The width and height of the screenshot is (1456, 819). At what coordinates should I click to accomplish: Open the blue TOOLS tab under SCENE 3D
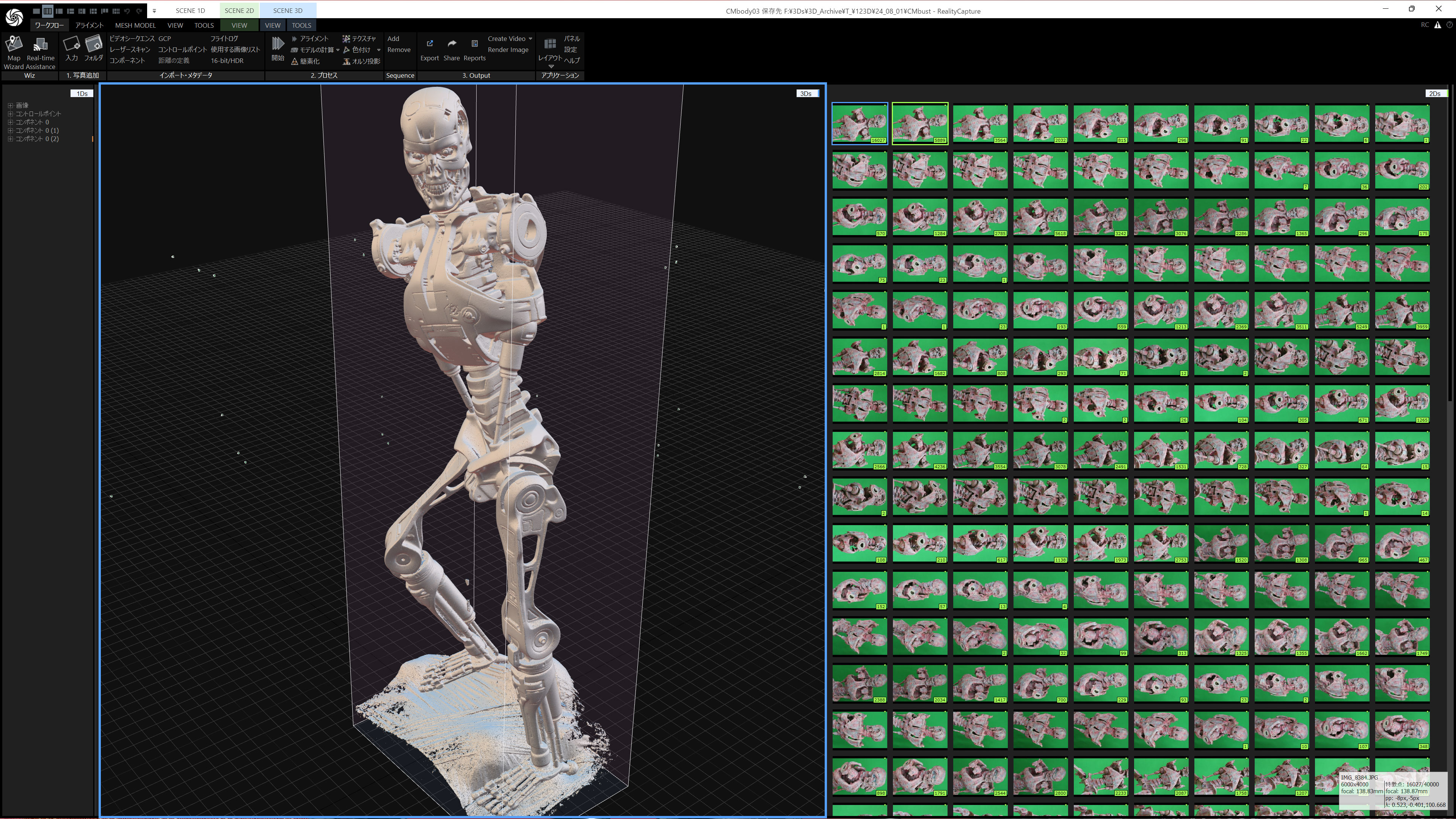coord(301,25)
